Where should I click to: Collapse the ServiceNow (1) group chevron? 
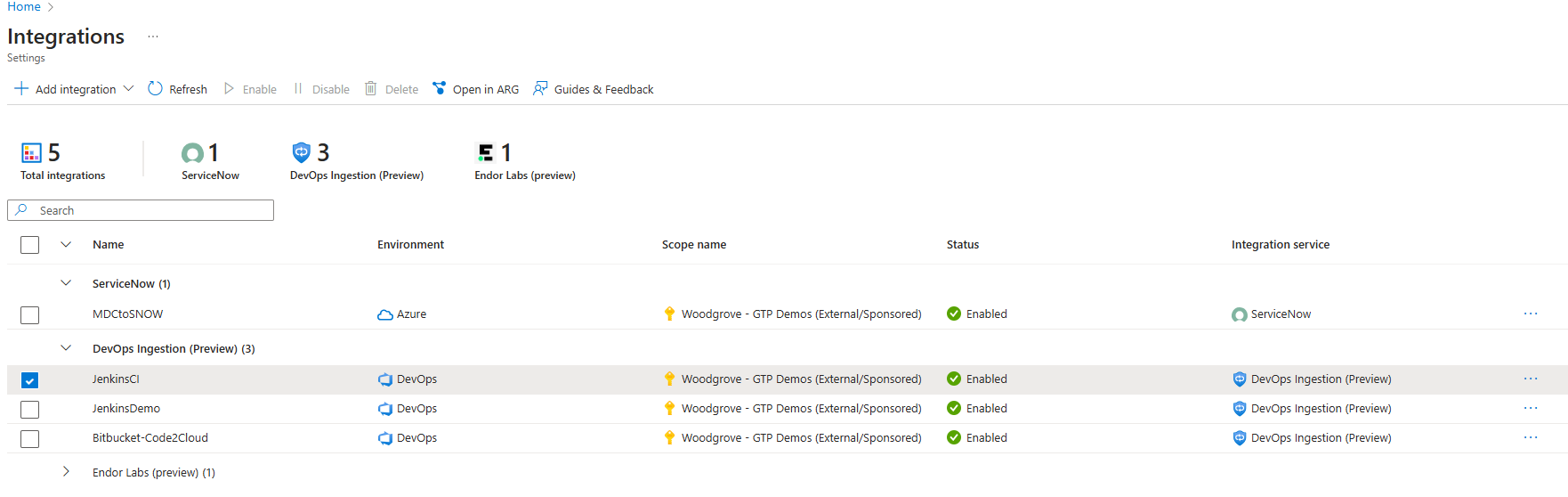tap(66, 283)
